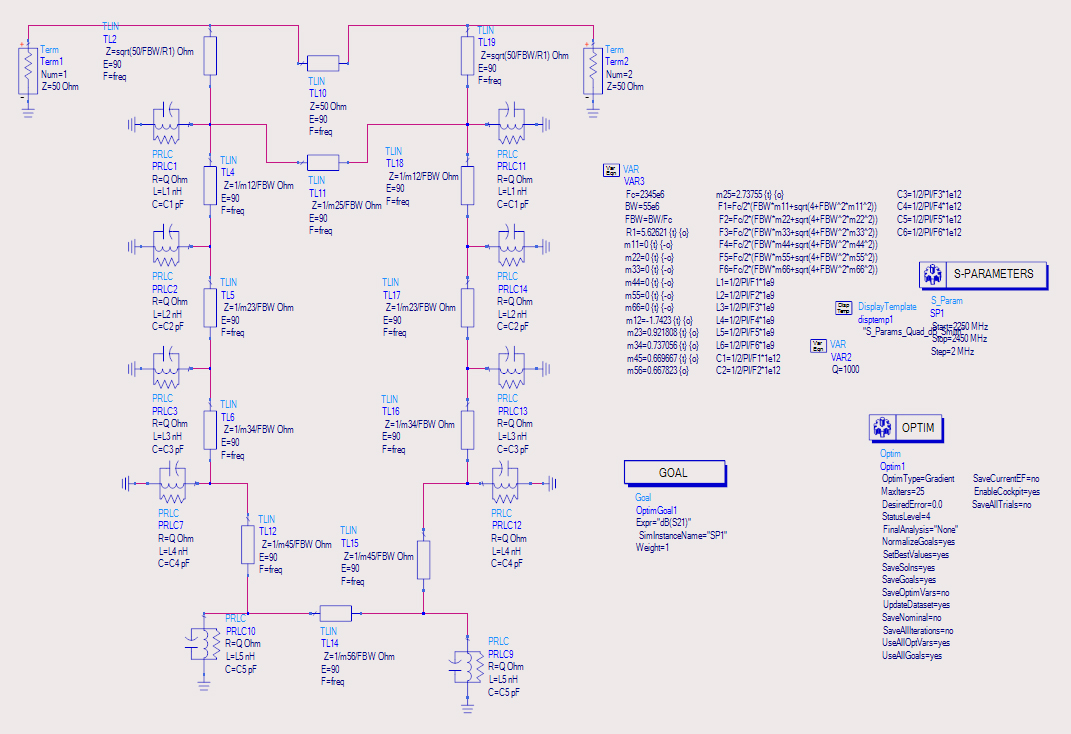Select the Term1 port resistor symbol

click(x=28, y=71)
